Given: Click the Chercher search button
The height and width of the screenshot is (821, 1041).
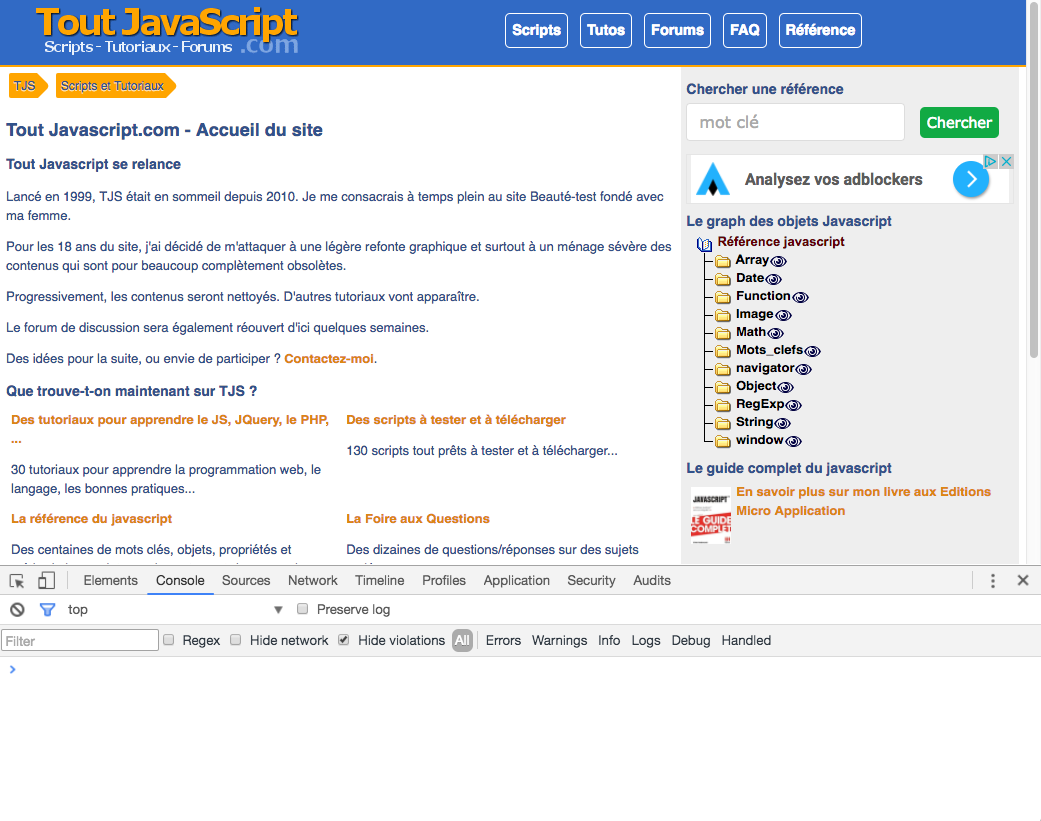Looking at the screenshot, I should [x=959, y=123].
